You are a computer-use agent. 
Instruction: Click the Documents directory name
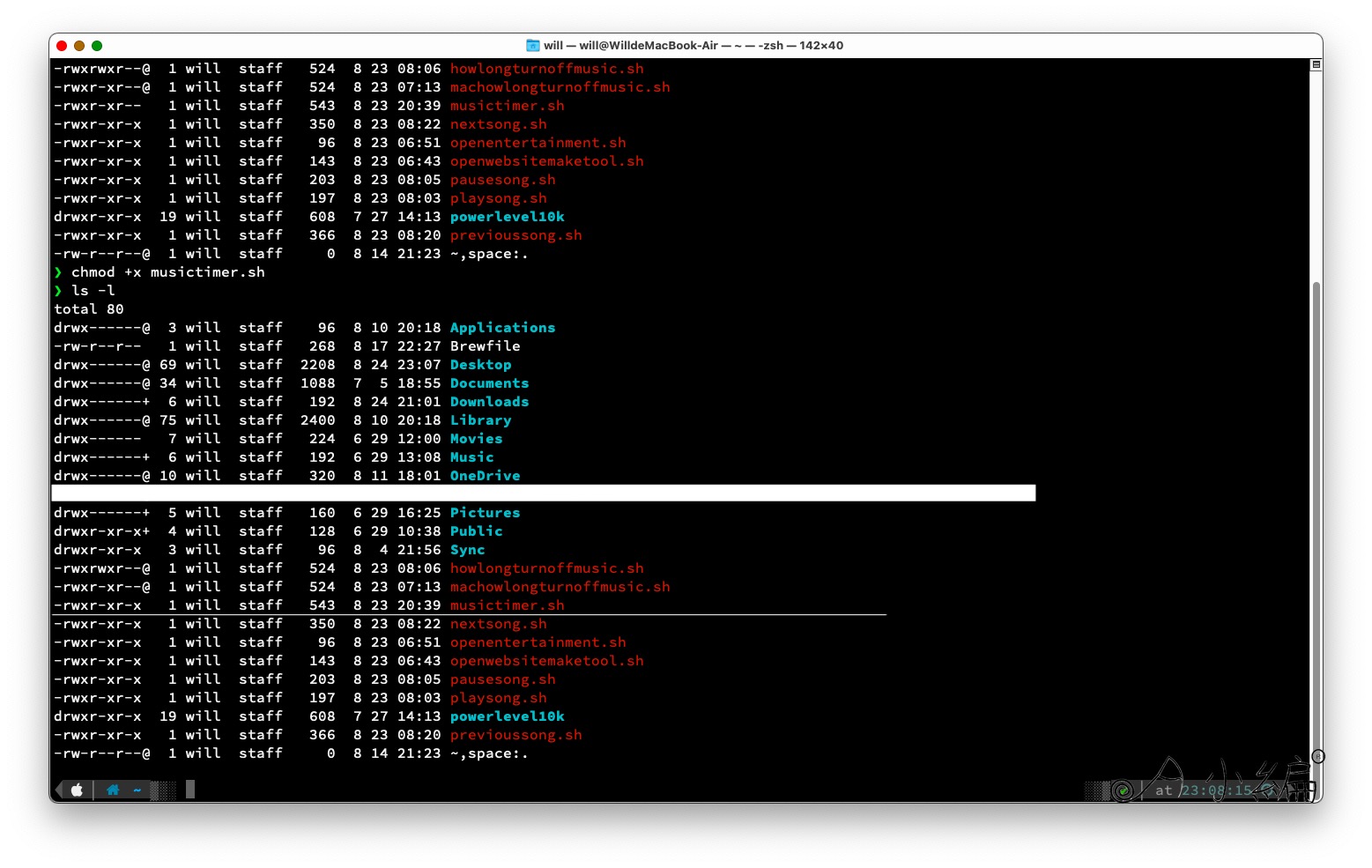click(x=490, y=383)
